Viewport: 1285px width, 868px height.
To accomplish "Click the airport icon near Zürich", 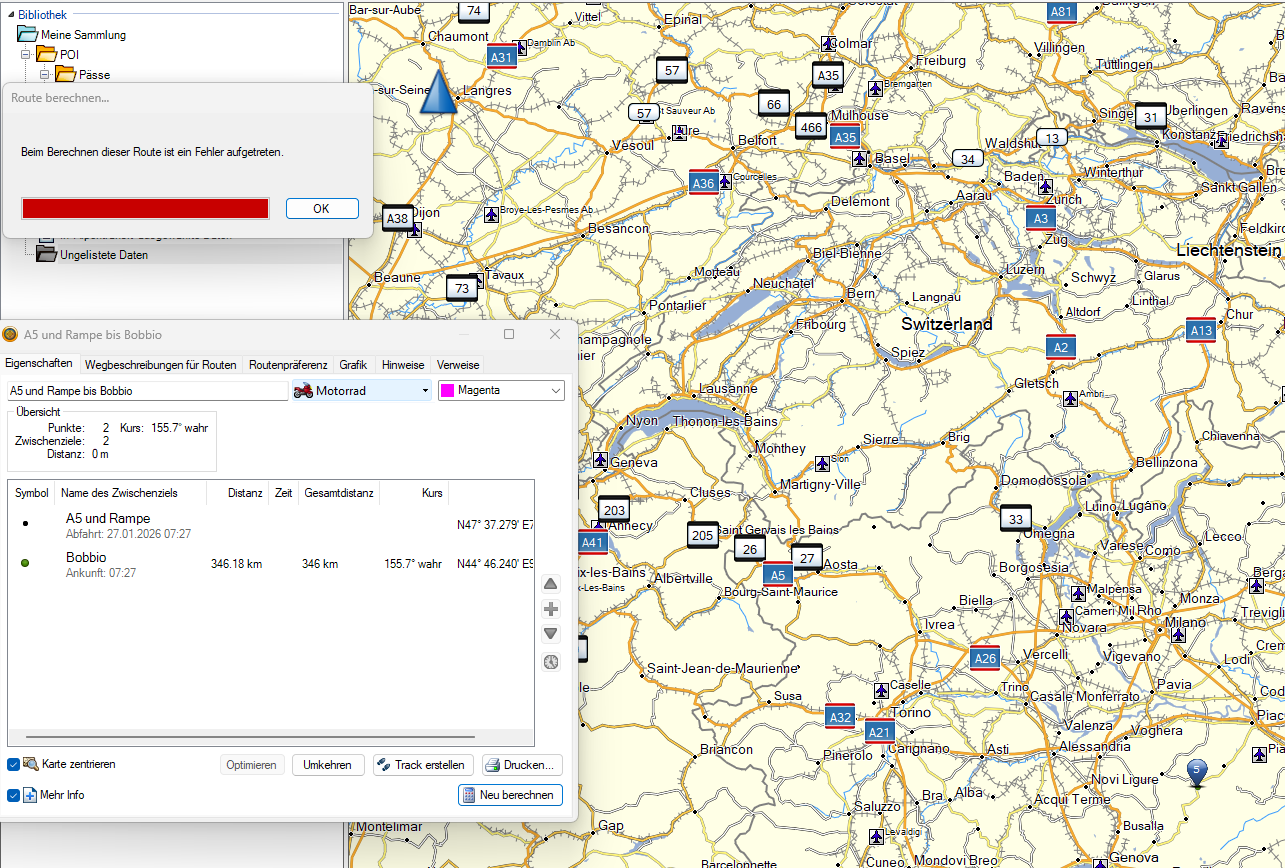I will 1045,186.
